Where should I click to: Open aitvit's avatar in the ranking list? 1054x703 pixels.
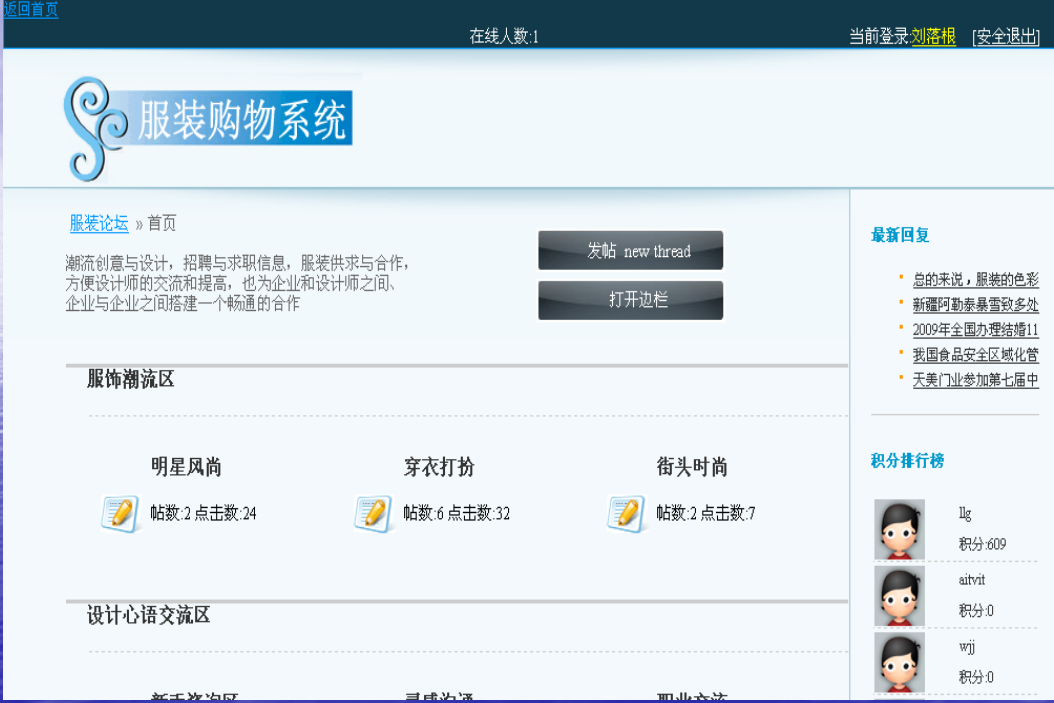pos(899,595)
